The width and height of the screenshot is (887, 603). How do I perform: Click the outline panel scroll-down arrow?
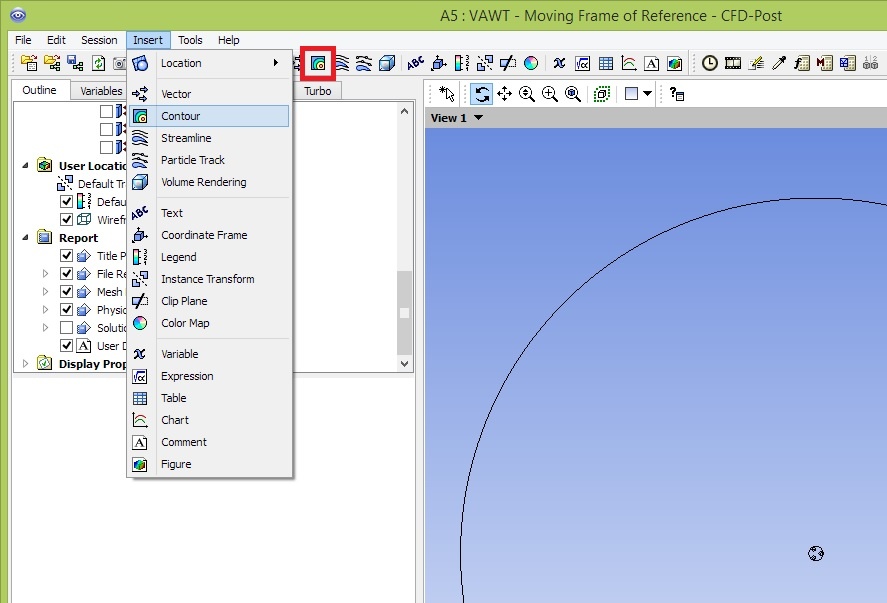point(404,364)
